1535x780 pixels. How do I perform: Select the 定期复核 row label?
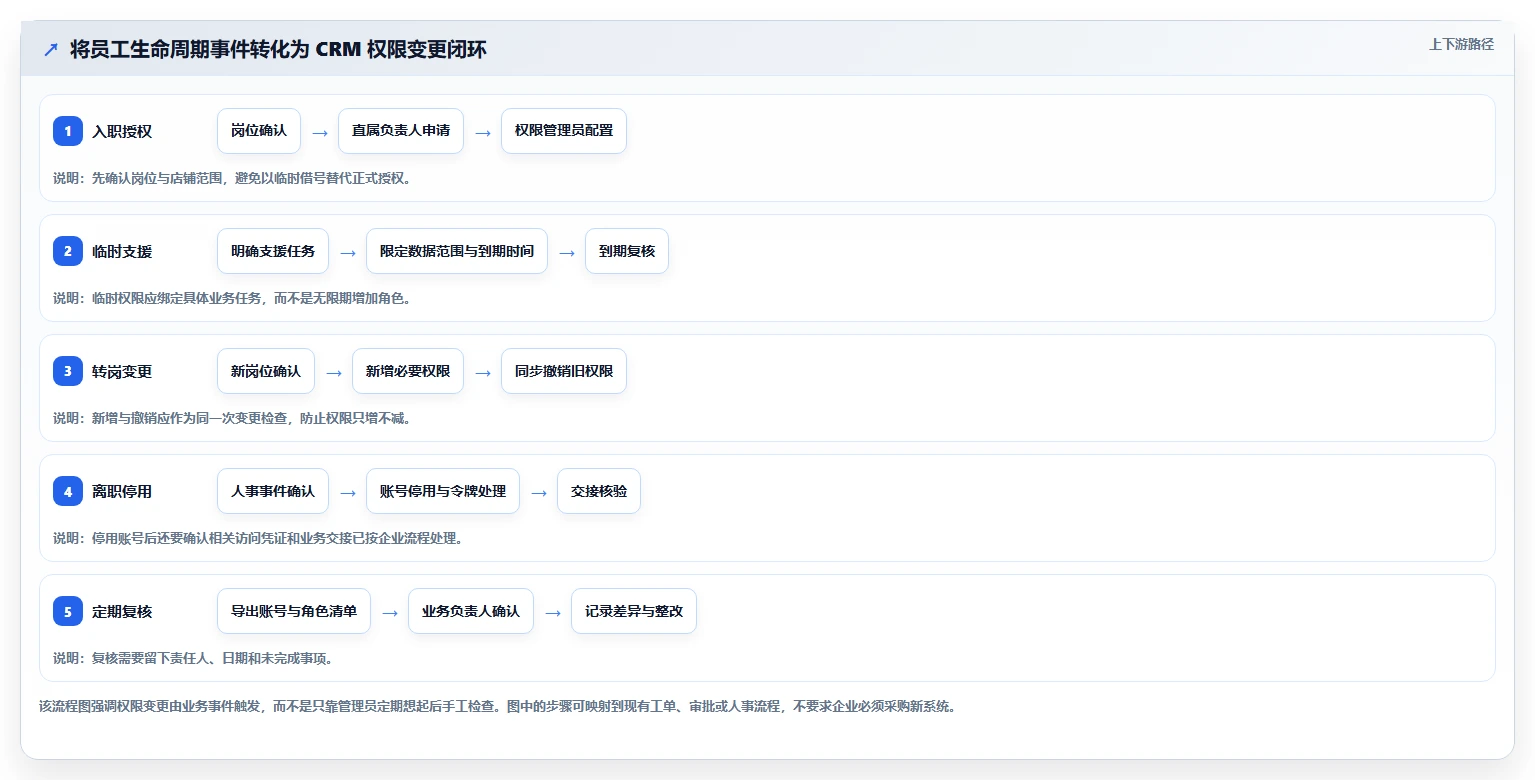(x=122, y=611)
